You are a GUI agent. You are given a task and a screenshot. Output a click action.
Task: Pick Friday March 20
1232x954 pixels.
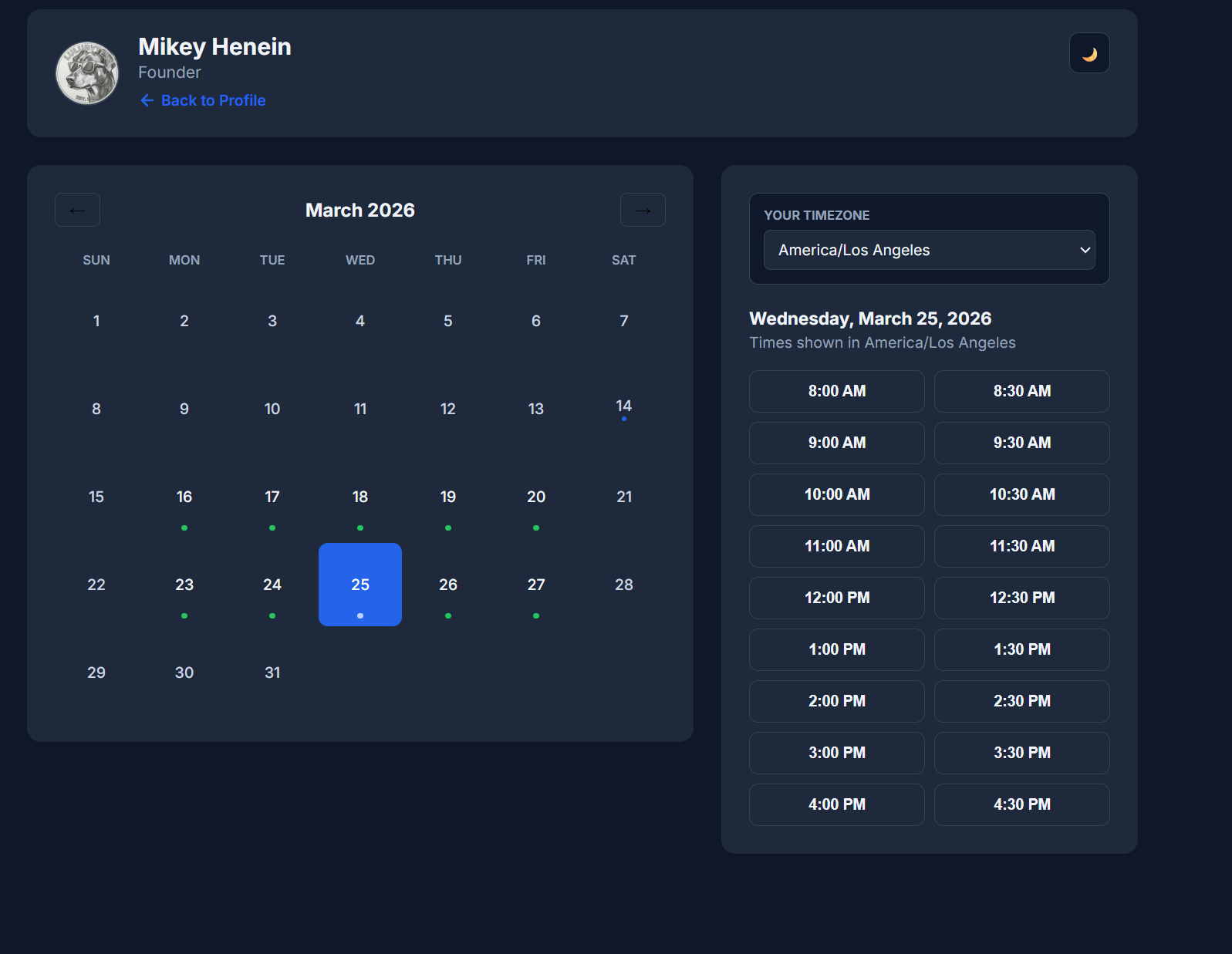pyautogui.click(x=536, y=497)
